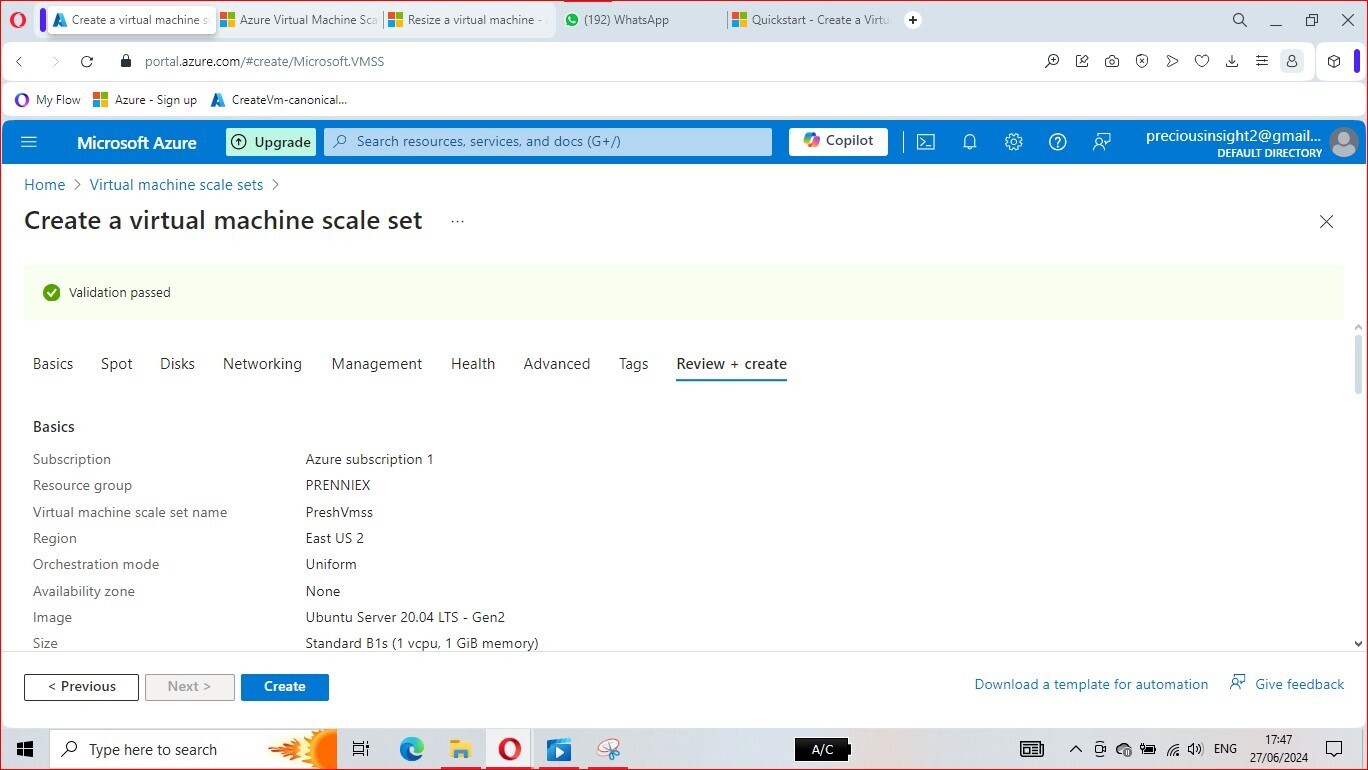The image size is (1368, 770).
Task: Click Download a template for automation
Action: click(1091, 685)
